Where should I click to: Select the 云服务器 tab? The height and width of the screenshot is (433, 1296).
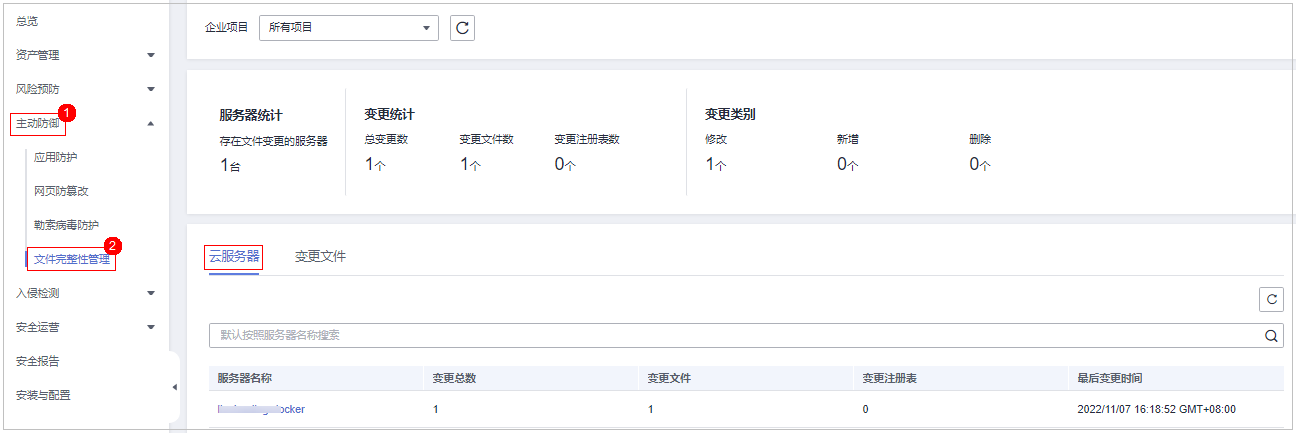click(233, 257)
